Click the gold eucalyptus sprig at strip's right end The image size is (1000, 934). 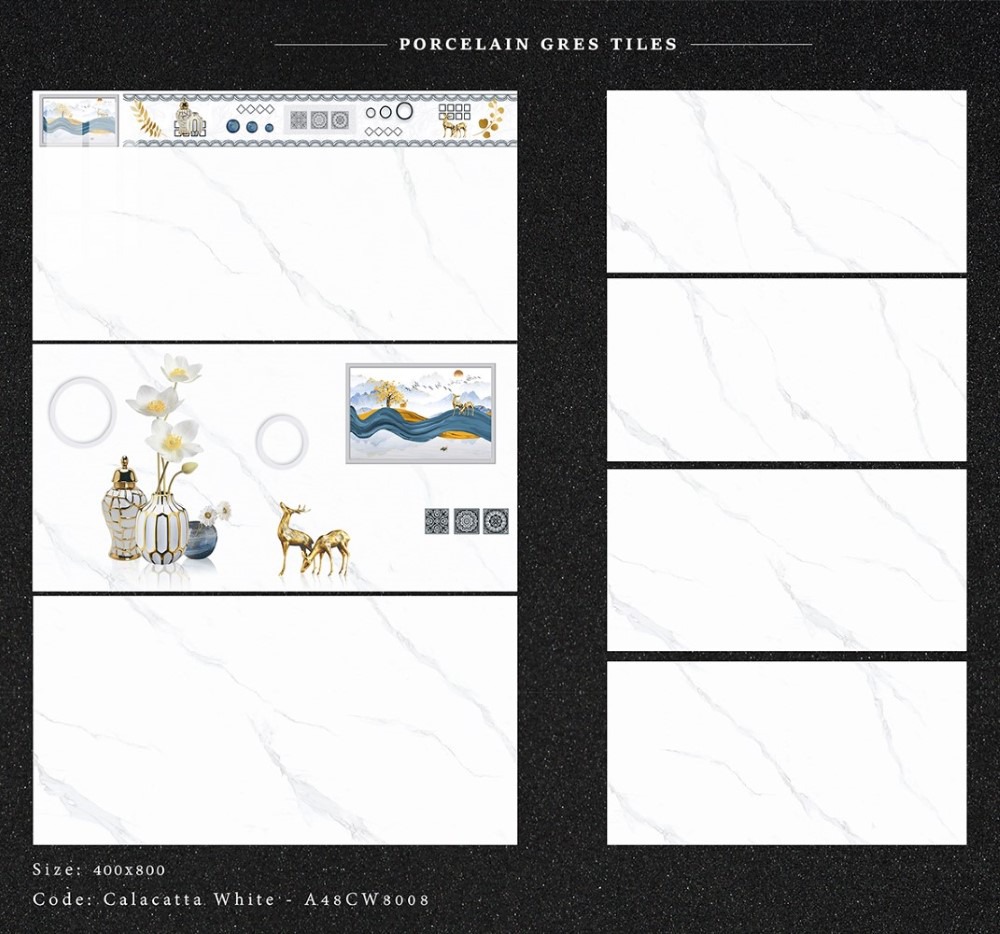[x=491, y=119]
